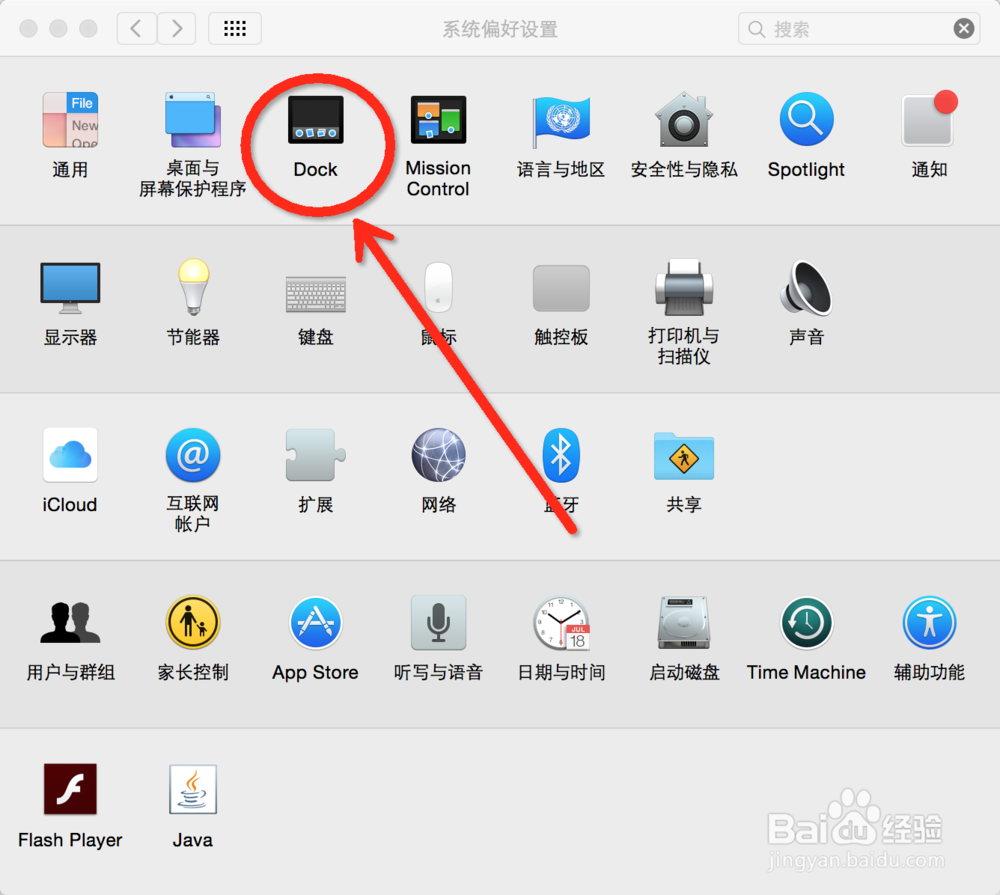The image size is (1000, 895).
Task: Clear the search field with the X
Action: (964, 29)
